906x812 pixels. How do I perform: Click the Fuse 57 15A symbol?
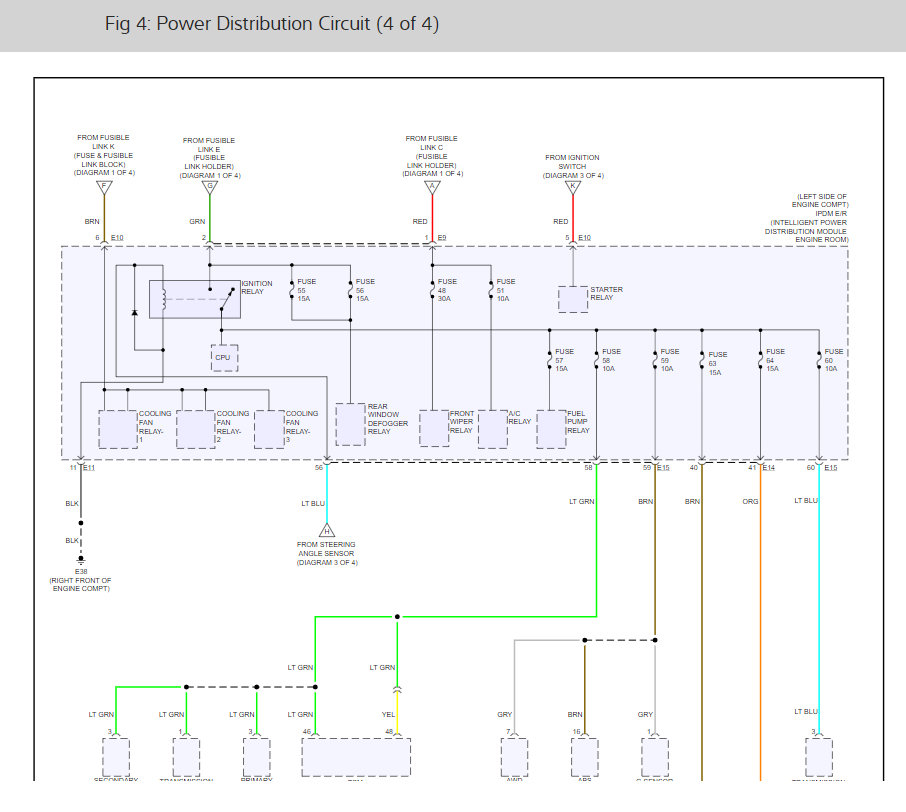[549, 360]
